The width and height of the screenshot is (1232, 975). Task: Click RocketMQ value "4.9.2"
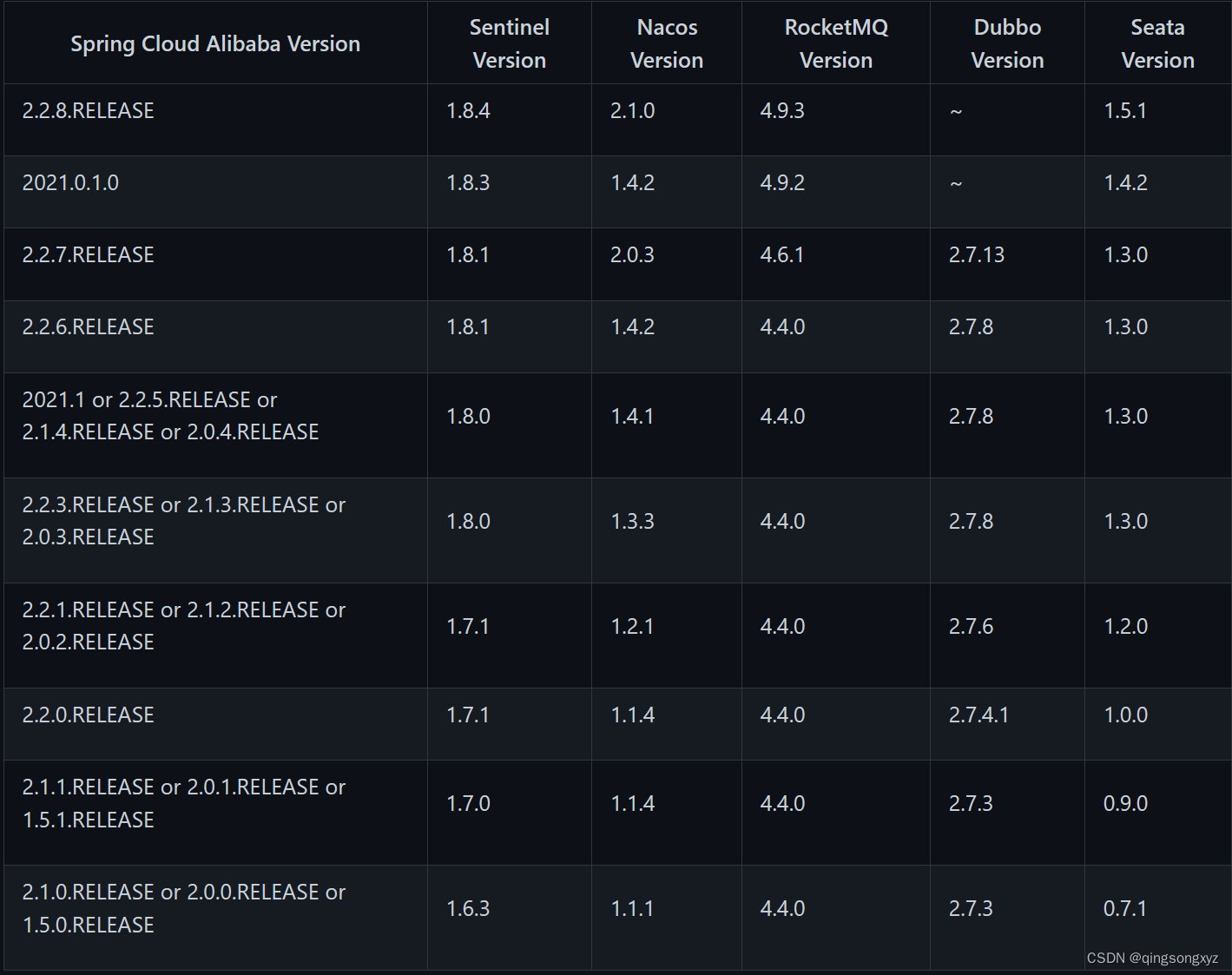782,183
